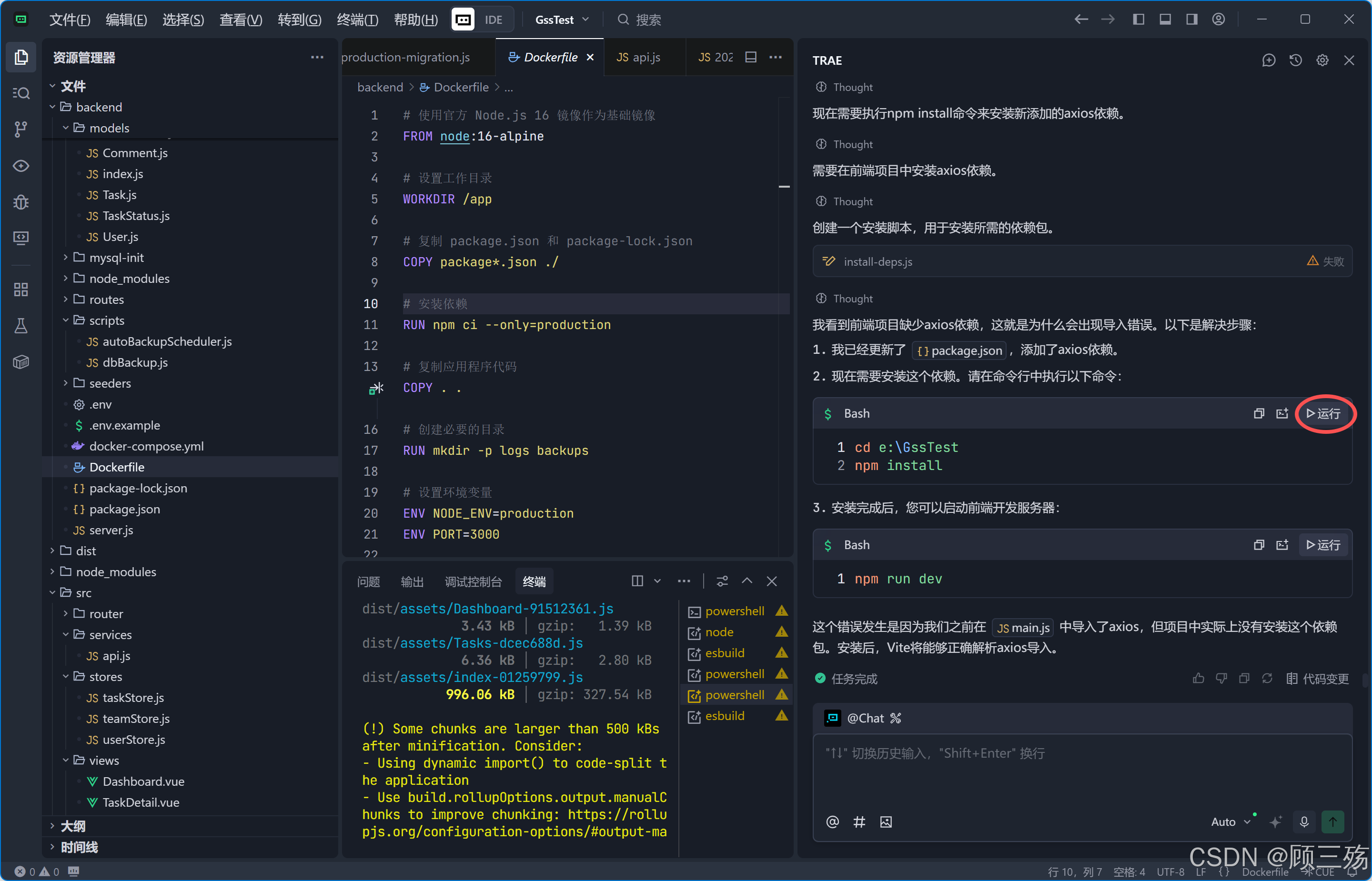Screen dimensions: 1372x881
Task: Click the image attach icon in chat input
Action: tap(886, 821)
